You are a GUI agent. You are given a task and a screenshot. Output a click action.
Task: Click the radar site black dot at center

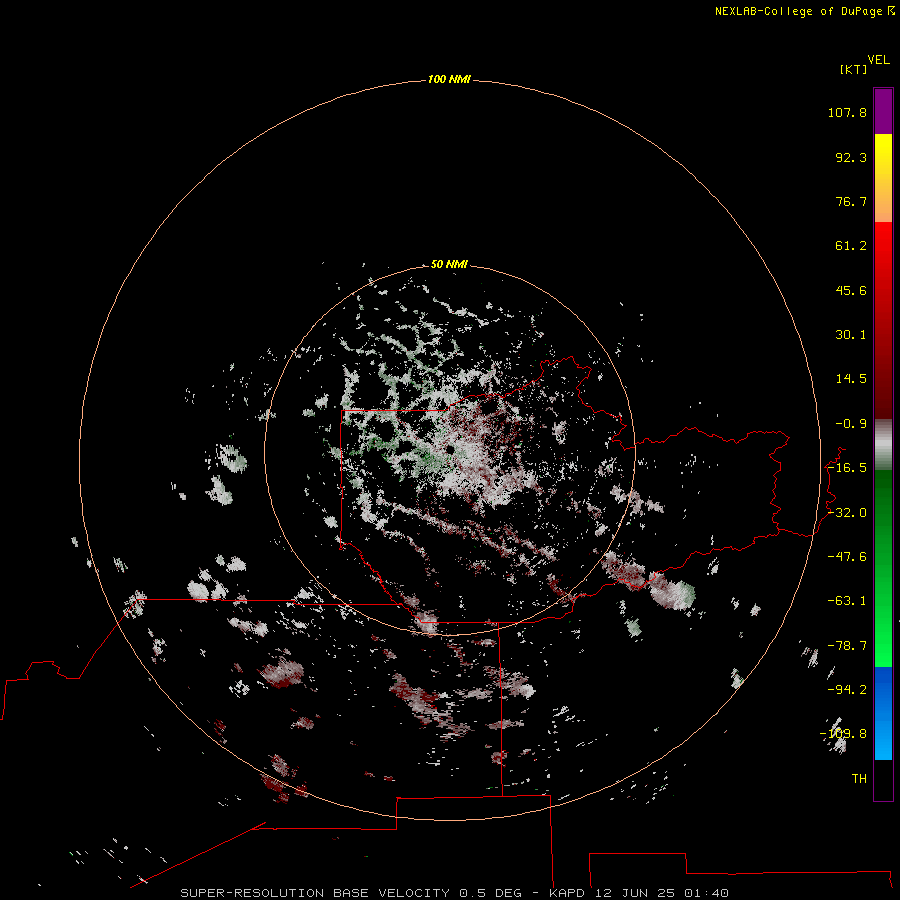[x=450, y=449]
